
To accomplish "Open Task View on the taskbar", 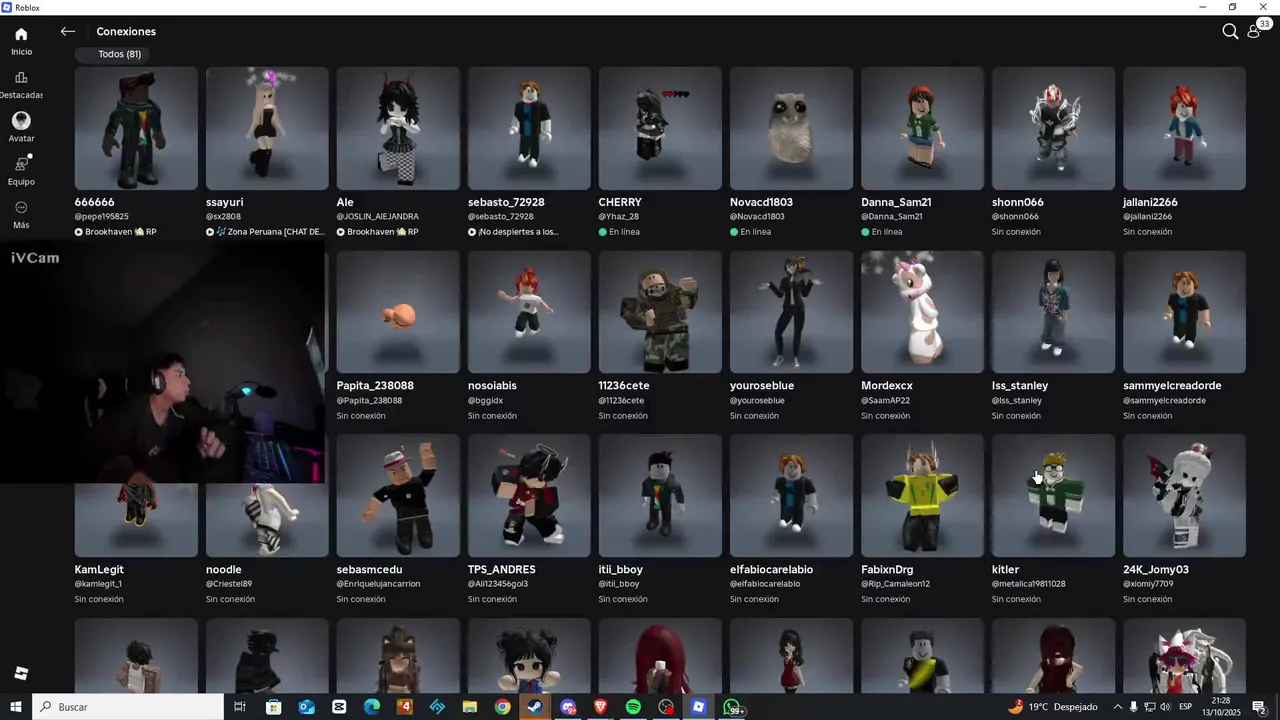I will tap(240, 707).
